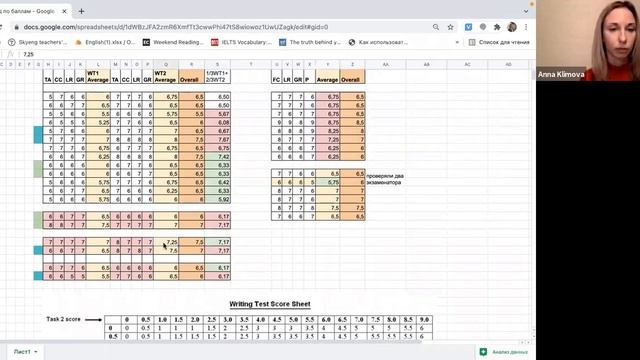This screenshot has width=640, height=360.
Task: Close the Google Sheets browser tab
Action: tap(64, 11)
